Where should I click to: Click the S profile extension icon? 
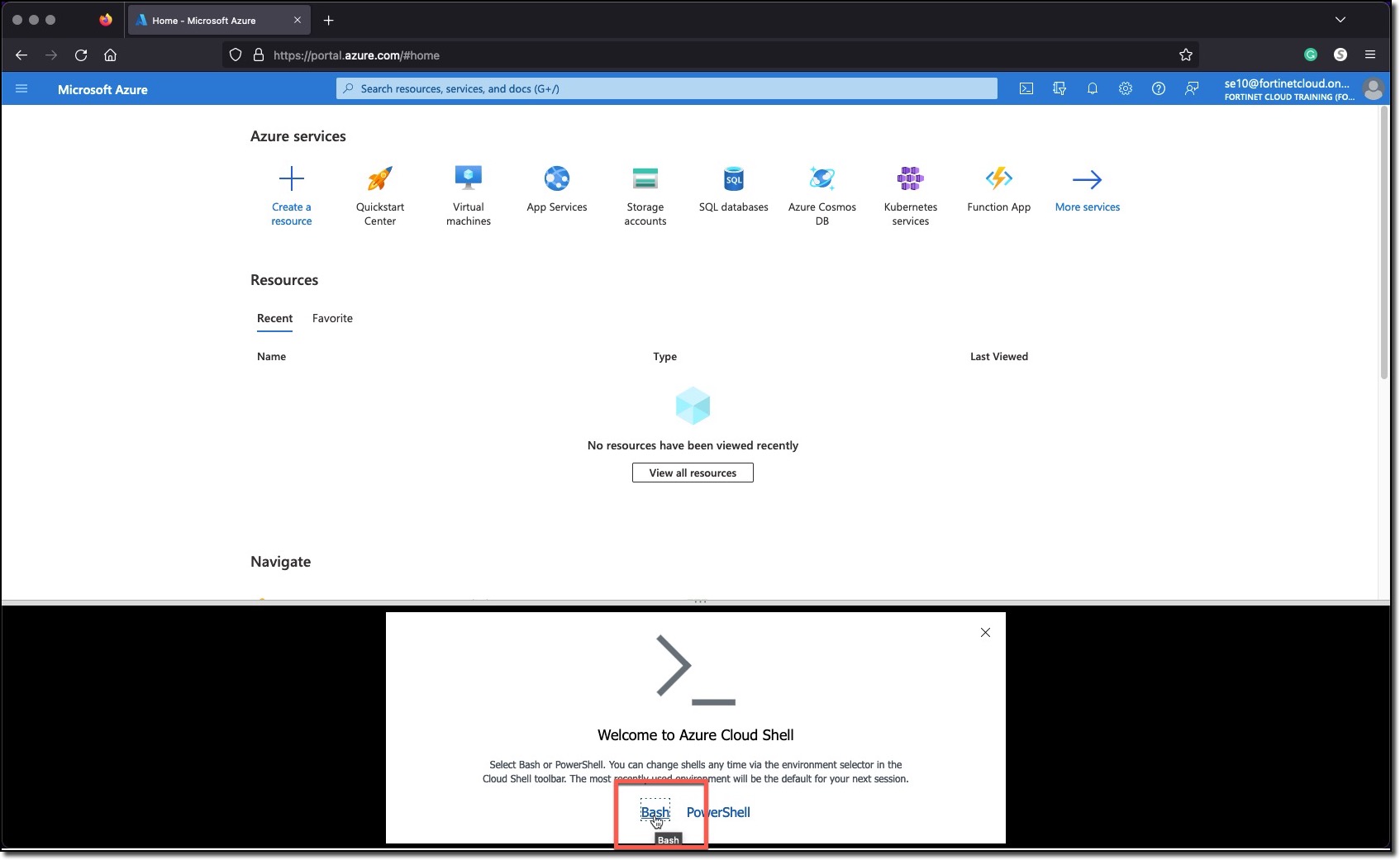pyautogui.click(x=1340, y=55)
